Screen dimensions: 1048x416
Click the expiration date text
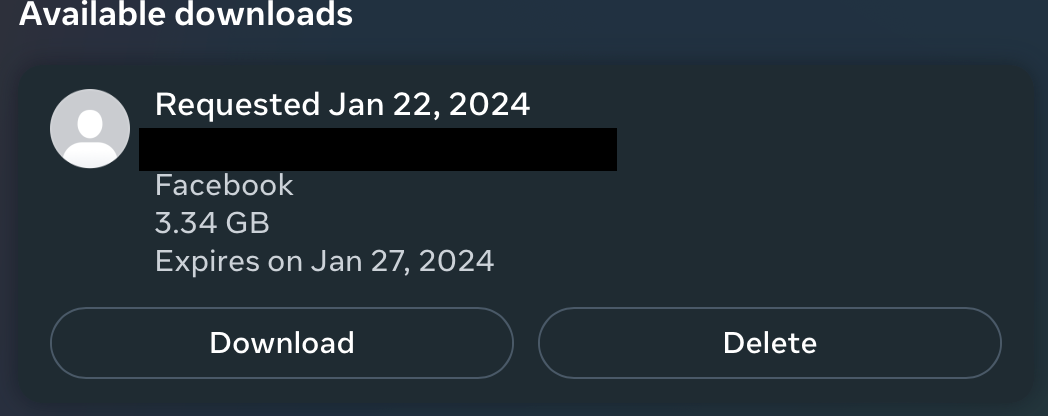324,261
